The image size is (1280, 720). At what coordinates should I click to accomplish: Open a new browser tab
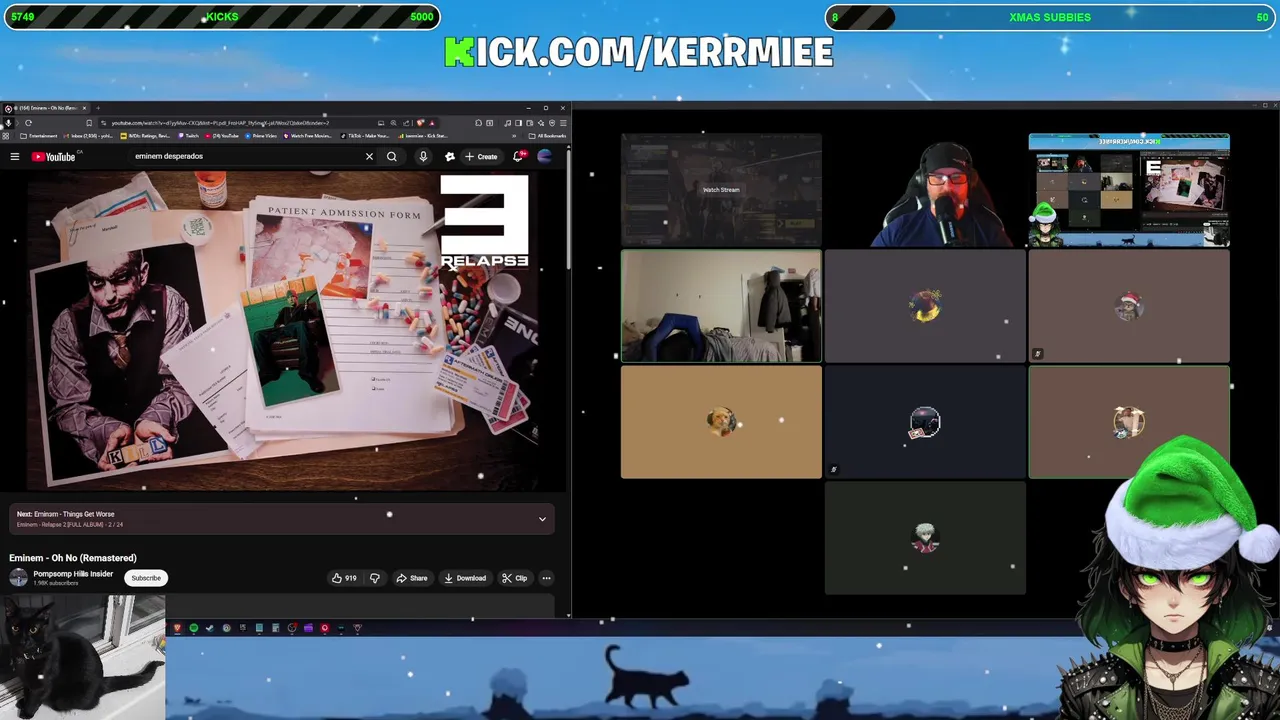point(98,108)
